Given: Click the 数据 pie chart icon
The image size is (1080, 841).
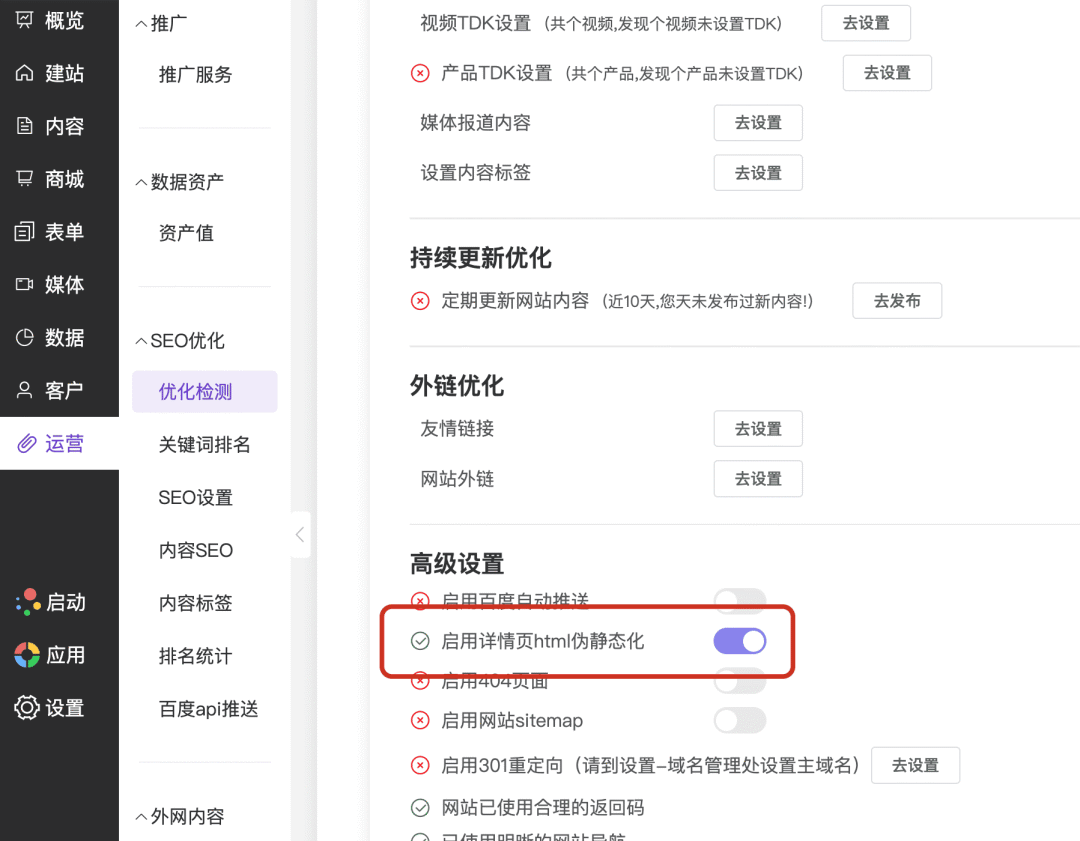Looking at the screenshot, I should 25,338.
